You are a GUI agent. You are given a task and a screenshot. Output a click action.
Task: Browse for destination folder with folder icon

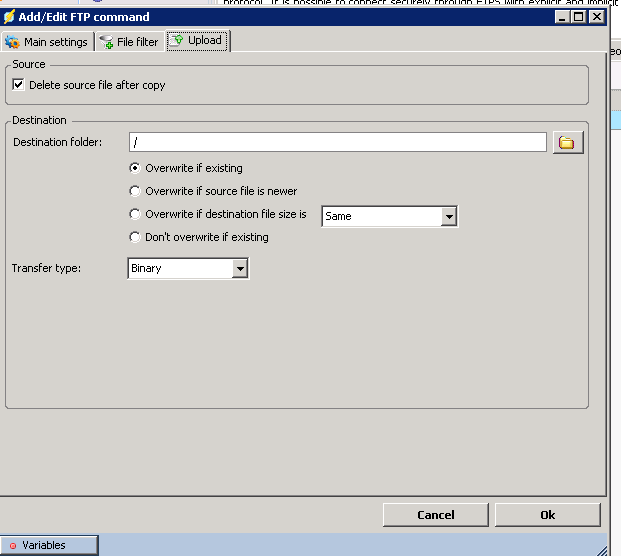click(x=567, y=143)
